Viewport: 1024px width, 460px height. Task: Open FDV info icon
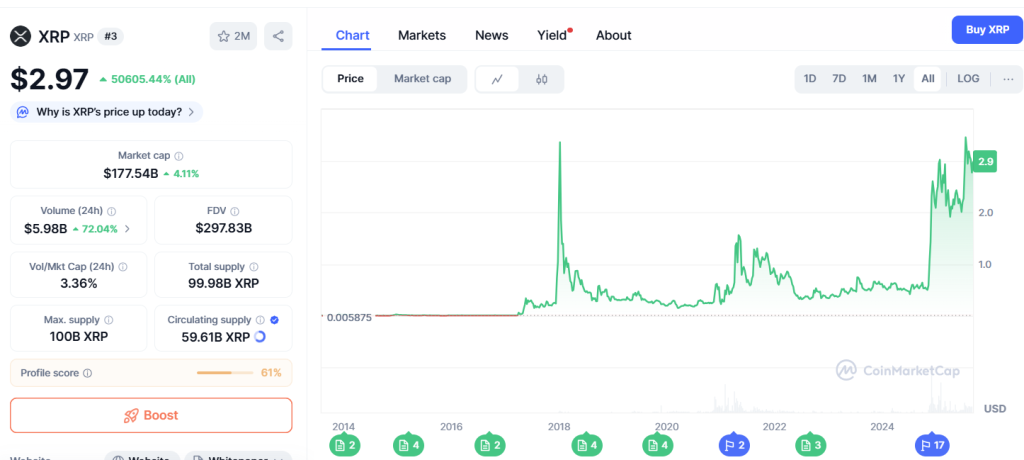[x=234, y=212]
